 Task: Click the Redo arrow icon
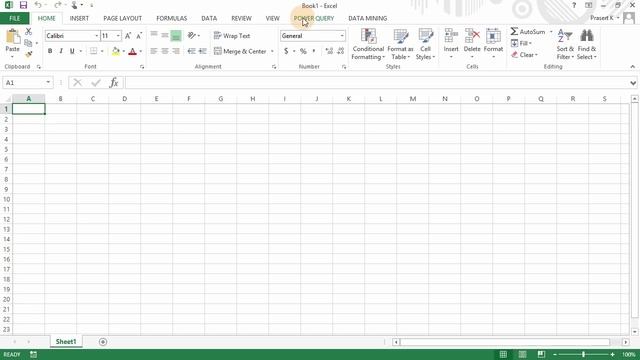(57, 5)
